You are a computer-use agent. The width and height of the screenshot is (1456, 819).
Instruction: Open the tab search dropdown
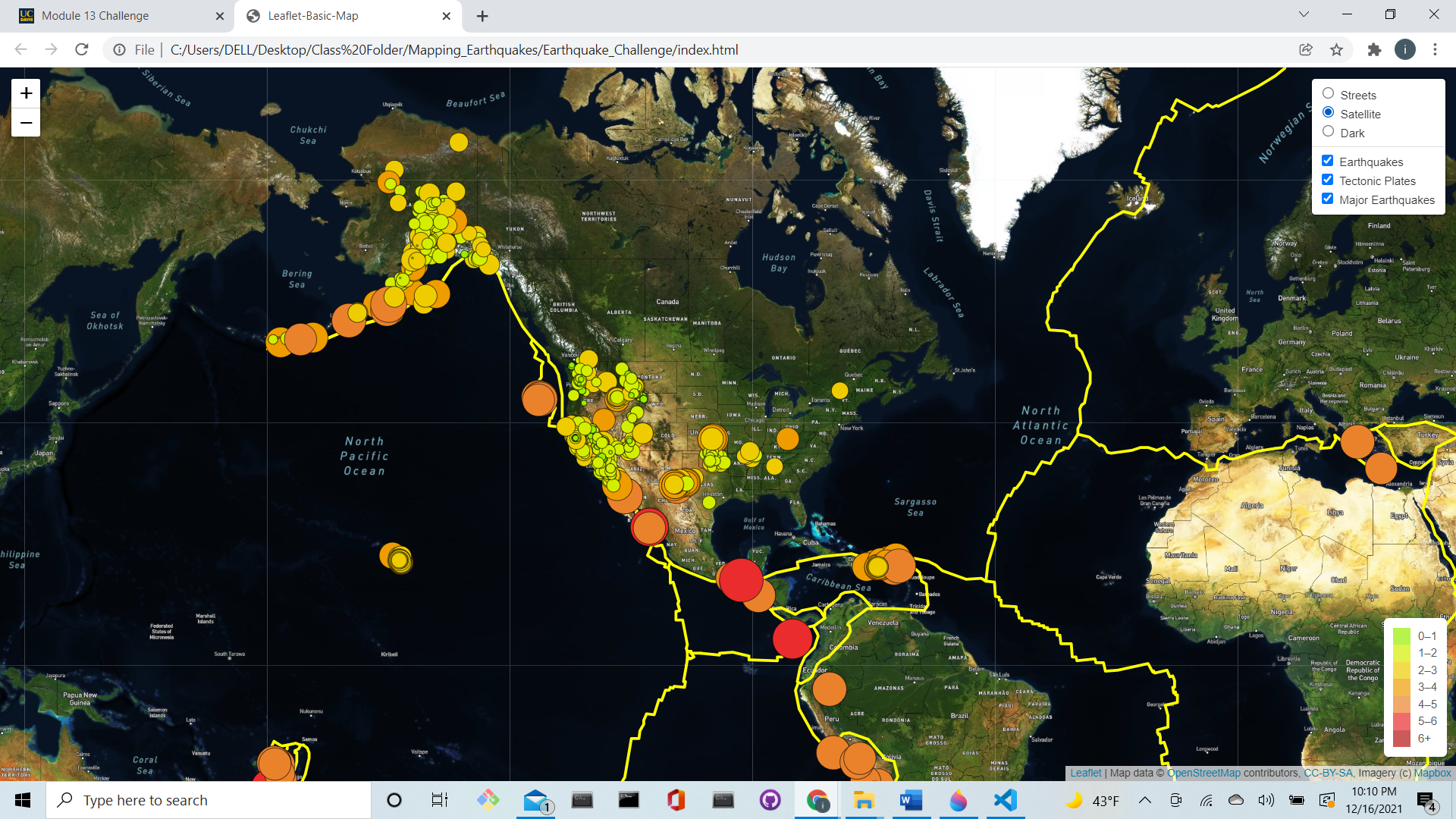(x=1304, y=14)
